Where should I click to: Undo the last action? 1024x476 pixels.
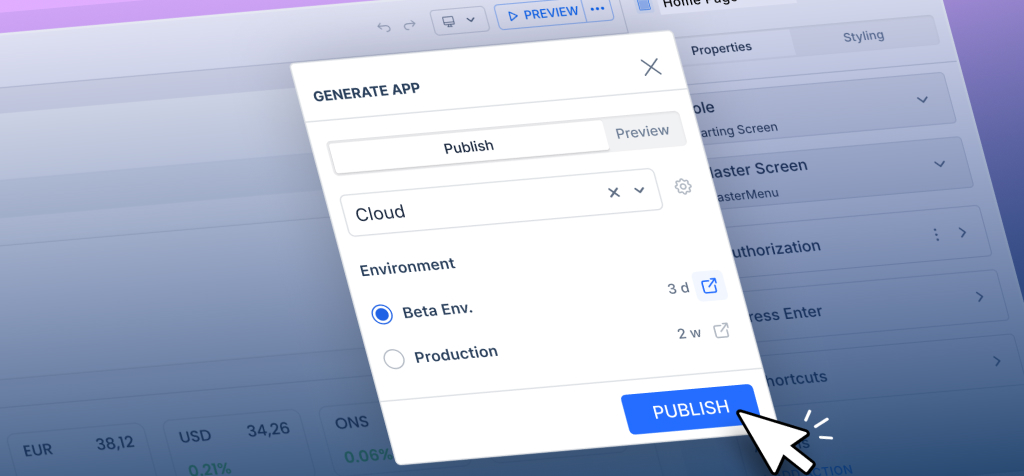point(384,27)
